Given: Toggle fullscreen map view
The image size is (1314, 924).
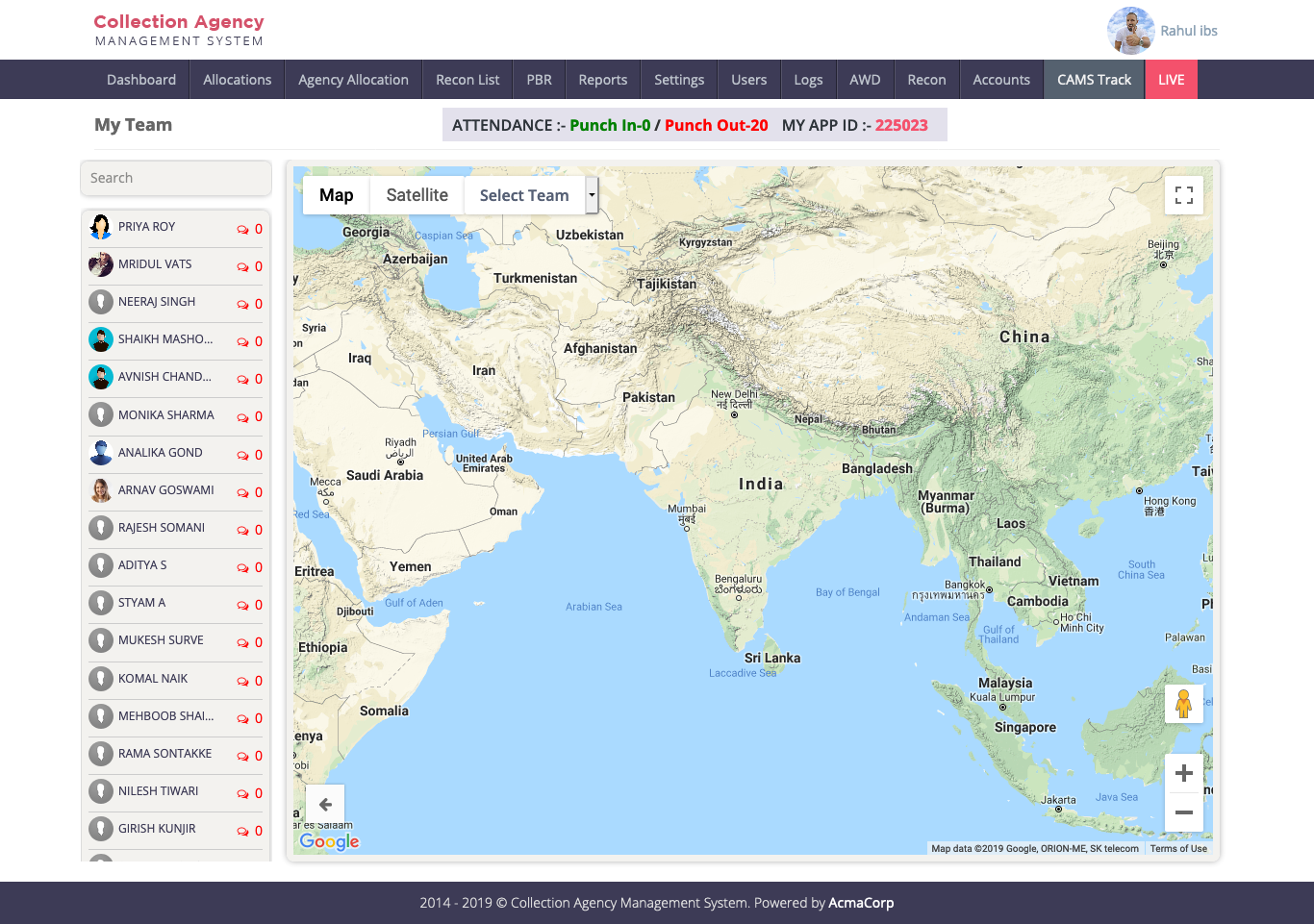Looking at the screenshot, I should tap(1183, 195).
